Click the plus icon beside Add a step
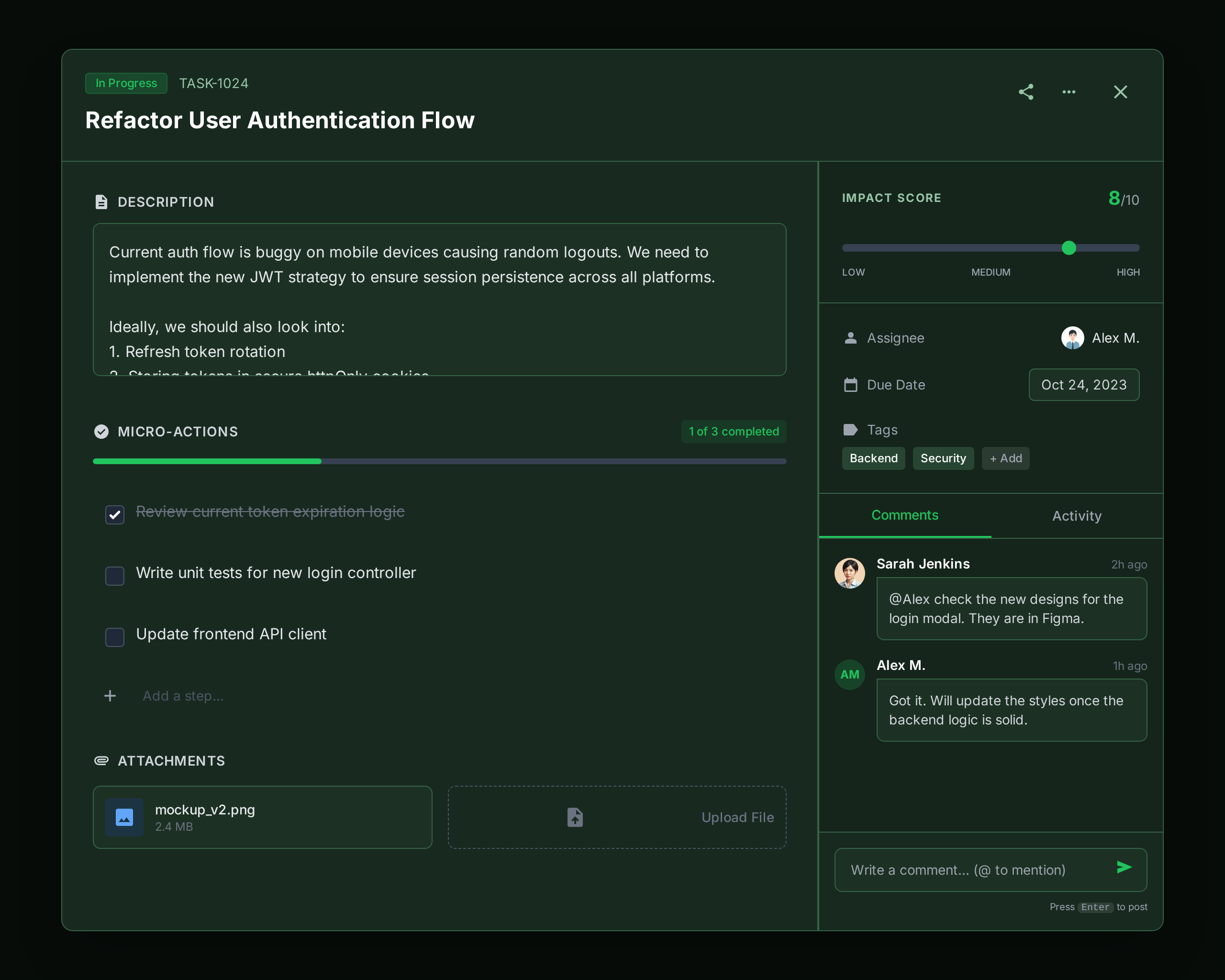This screenshot has width=1225, height=980. [x=110, y=696]
